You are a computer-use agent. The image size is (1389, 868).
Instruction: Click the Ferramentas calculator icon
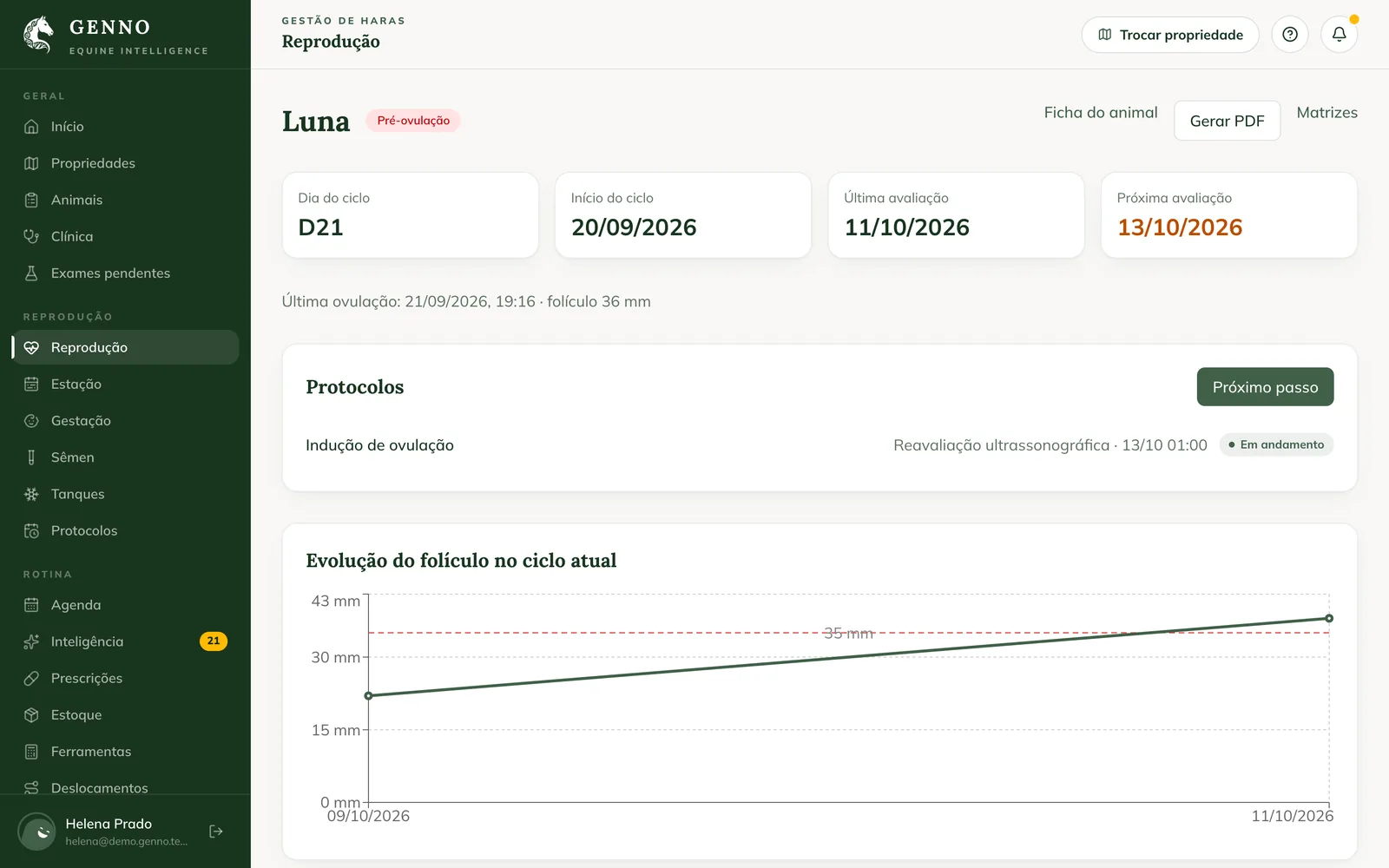pos(31,752)
